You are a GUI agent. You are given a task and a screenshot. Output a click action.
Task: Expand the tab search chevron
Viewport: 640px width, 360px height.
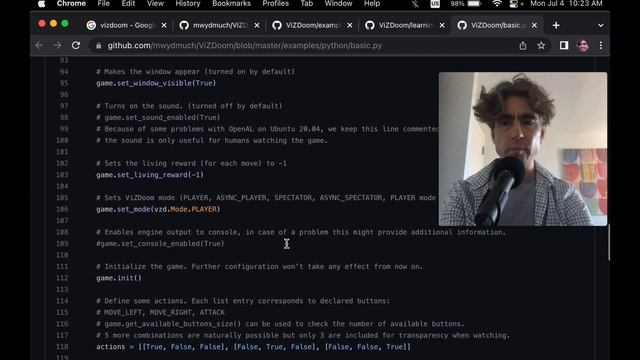point(600,25)
